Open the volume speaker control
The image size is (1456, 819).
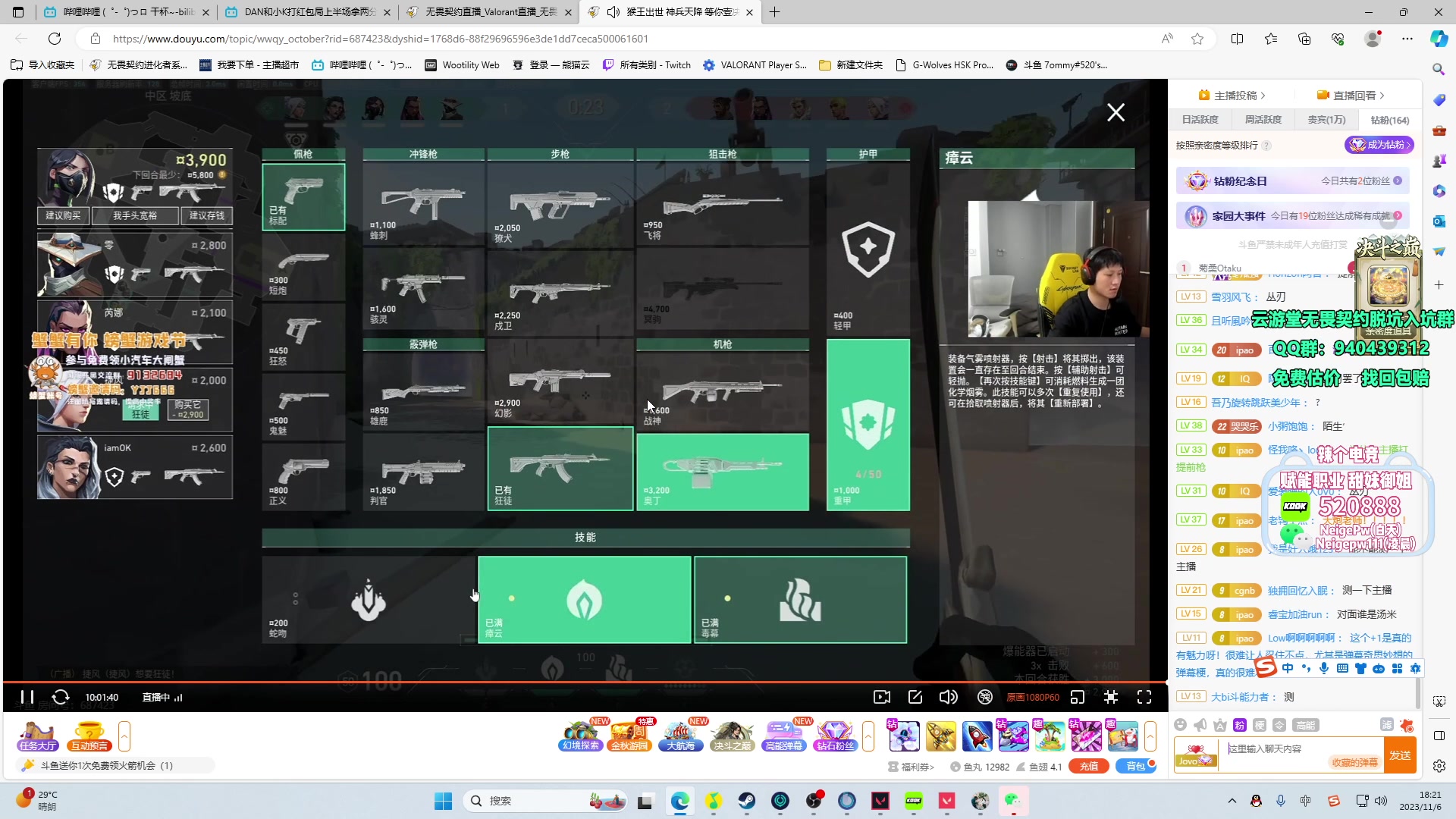tap(948, 697)
